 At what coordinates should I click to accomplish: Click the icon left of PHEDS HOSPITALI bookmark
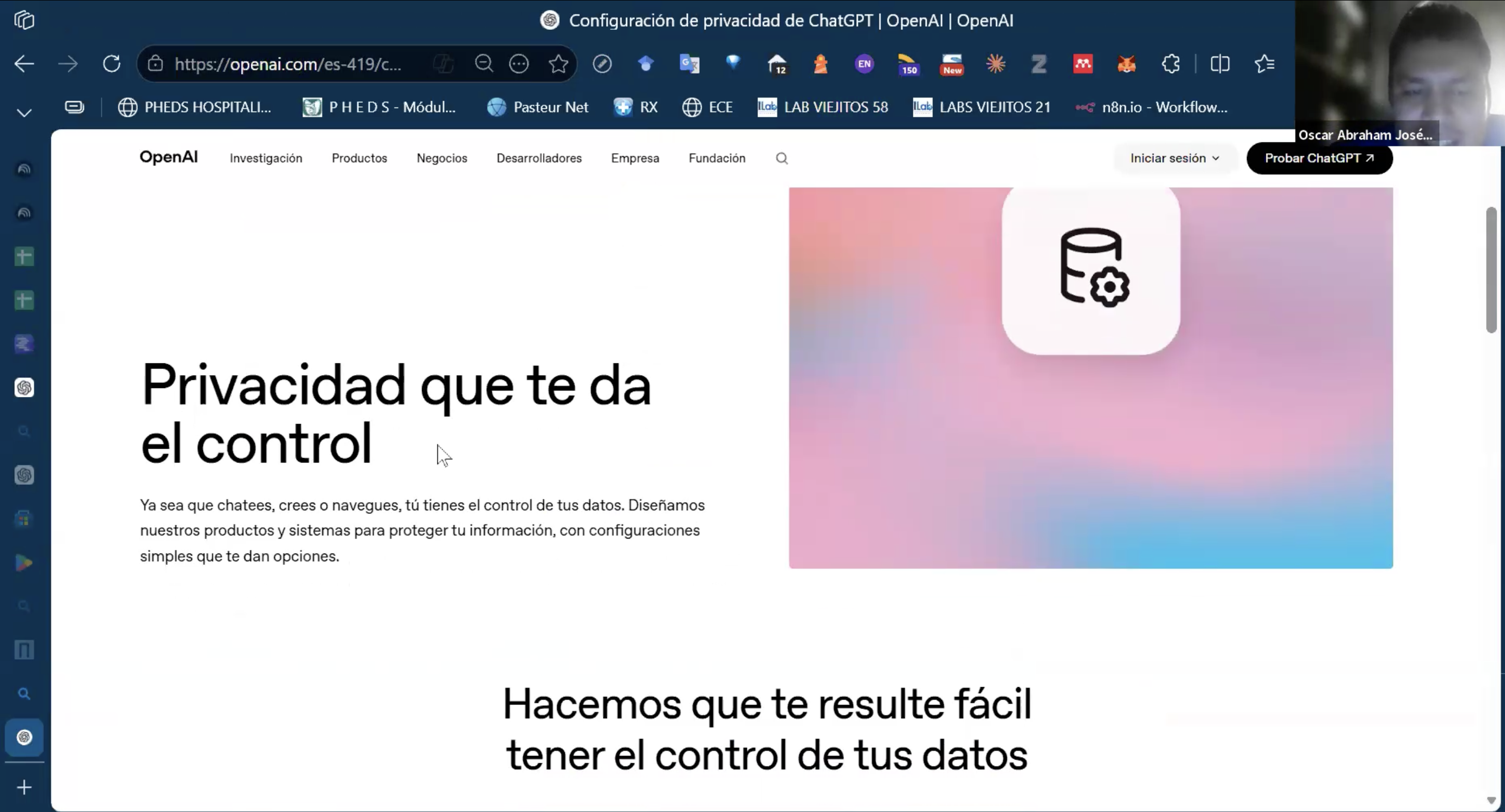pyautogui.click(x=74, y=107)
